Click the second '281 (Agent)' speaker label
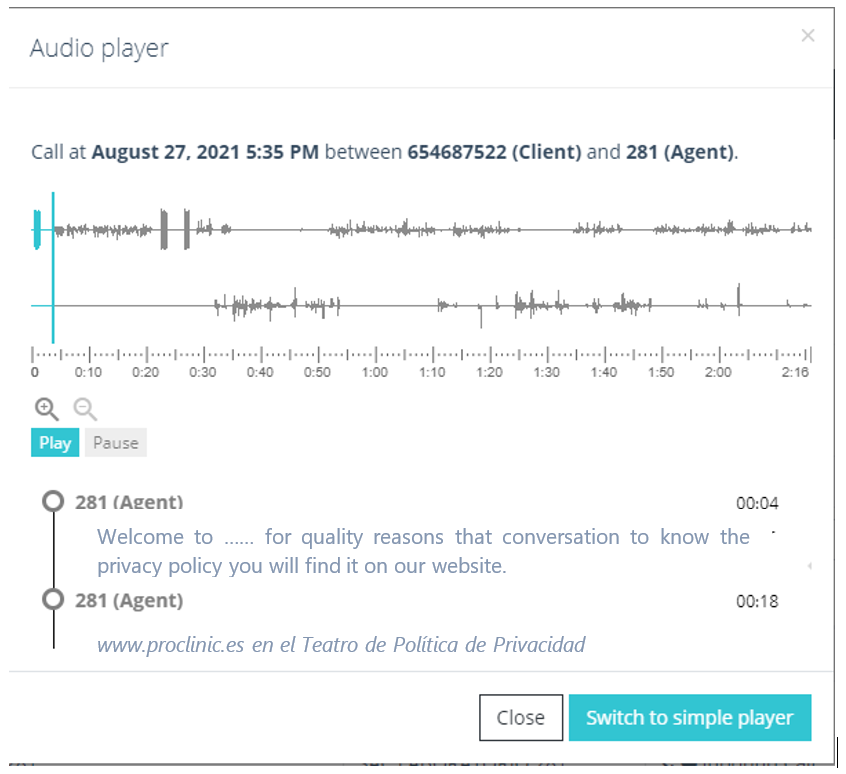 point(129,600)
